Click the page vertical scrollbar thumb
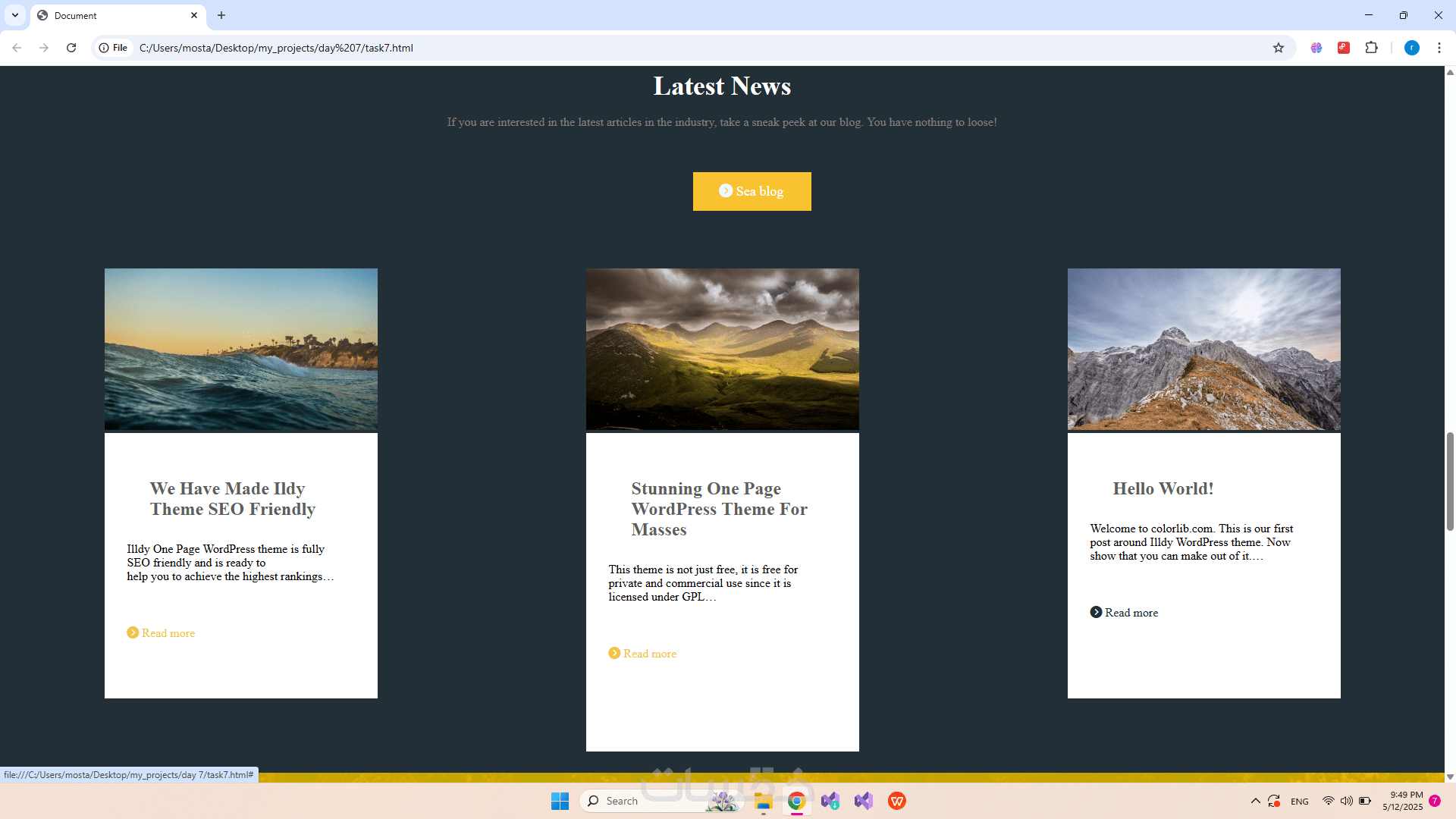The height and width of the screenshot is (819, 1456). 1450,482
